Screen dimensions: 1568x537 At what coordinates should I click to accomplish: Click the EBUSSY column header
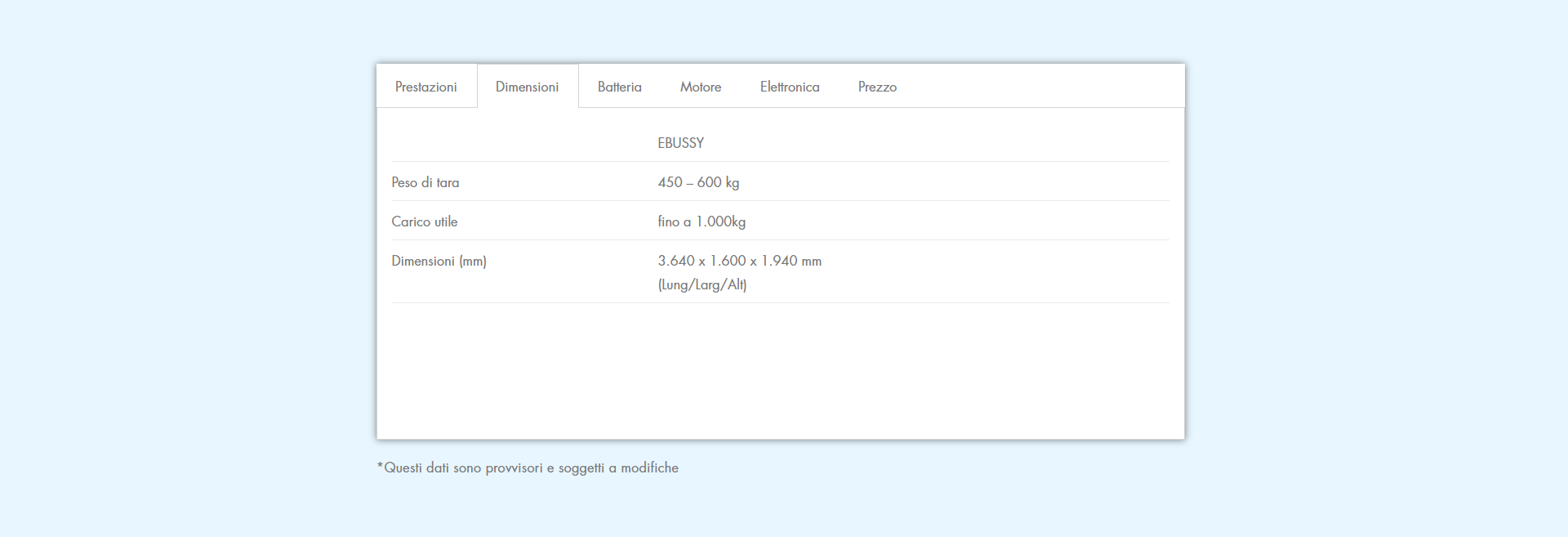coord(681,143)
